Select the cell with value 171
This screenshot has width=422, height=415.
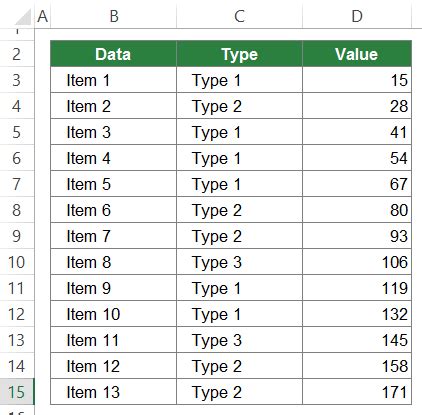[x=357, y=392]
